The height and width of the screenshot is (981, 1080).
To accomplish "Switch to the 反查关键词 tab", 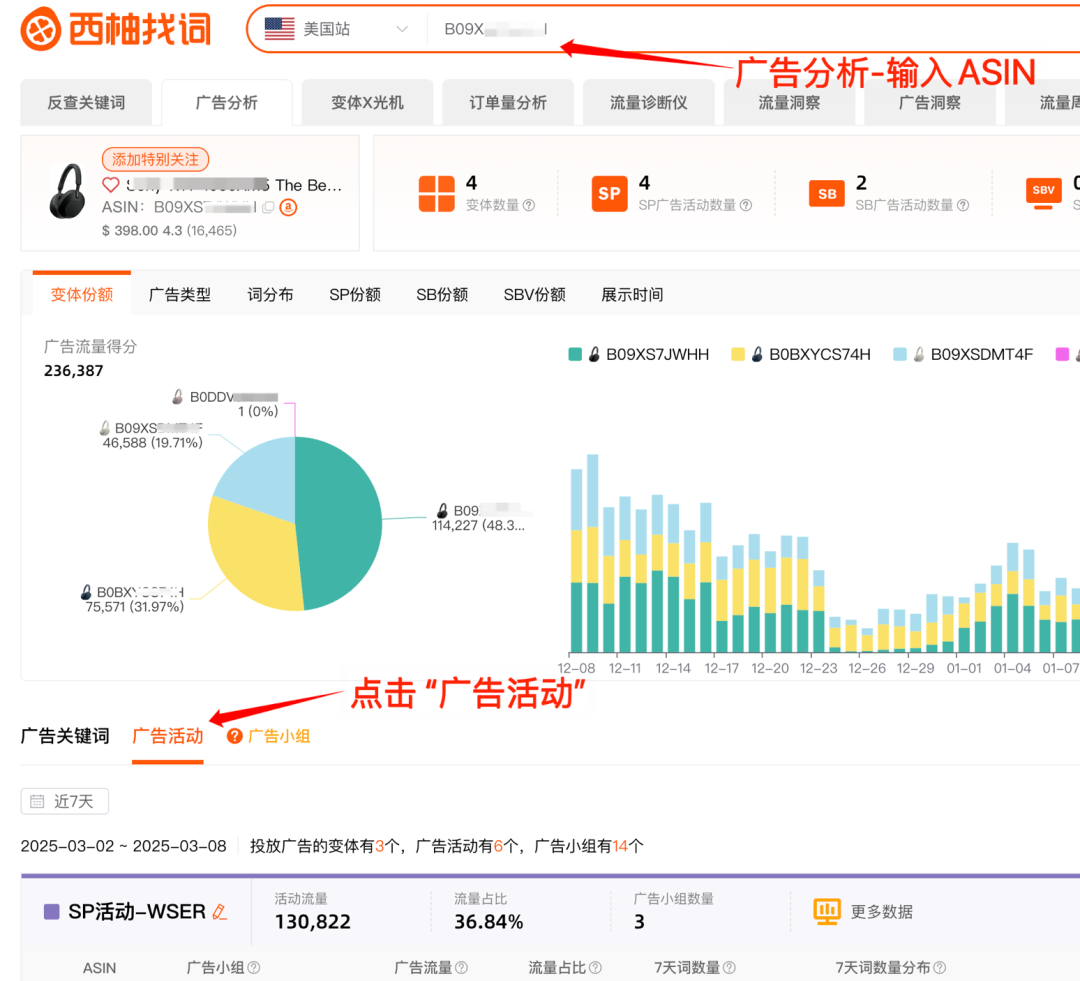I will tap(86, 103).
